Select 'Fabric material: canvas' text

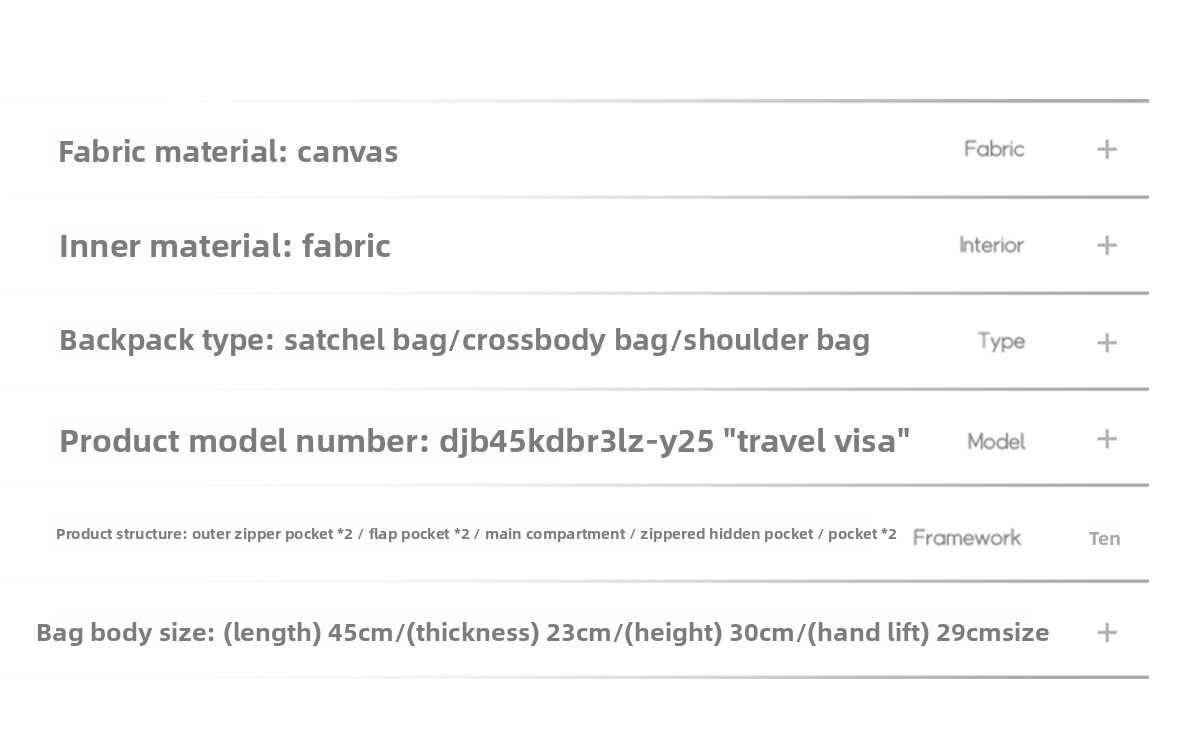click(228, 151)
